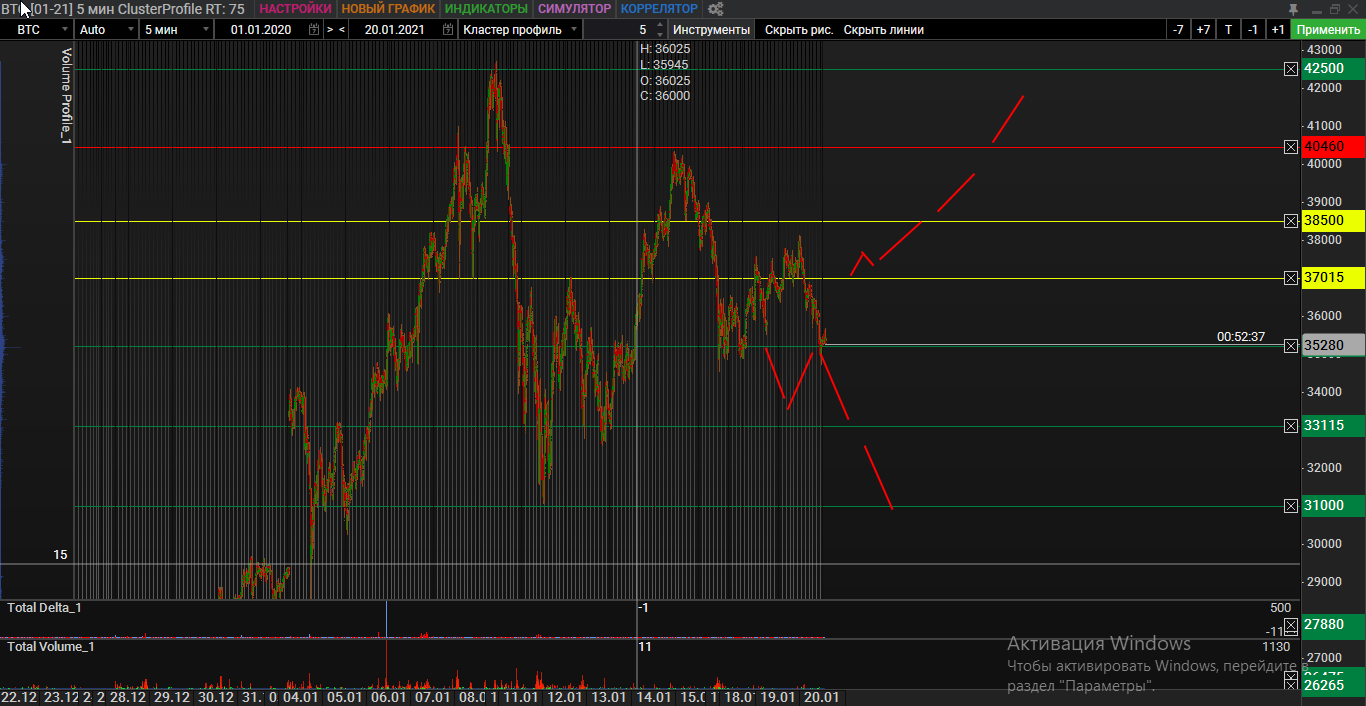Image resolution: width=1366 pixels, height=706 pixels.
Task: Open the НОВЫЙ ГРАФИК menu
Action: (388, 9)
